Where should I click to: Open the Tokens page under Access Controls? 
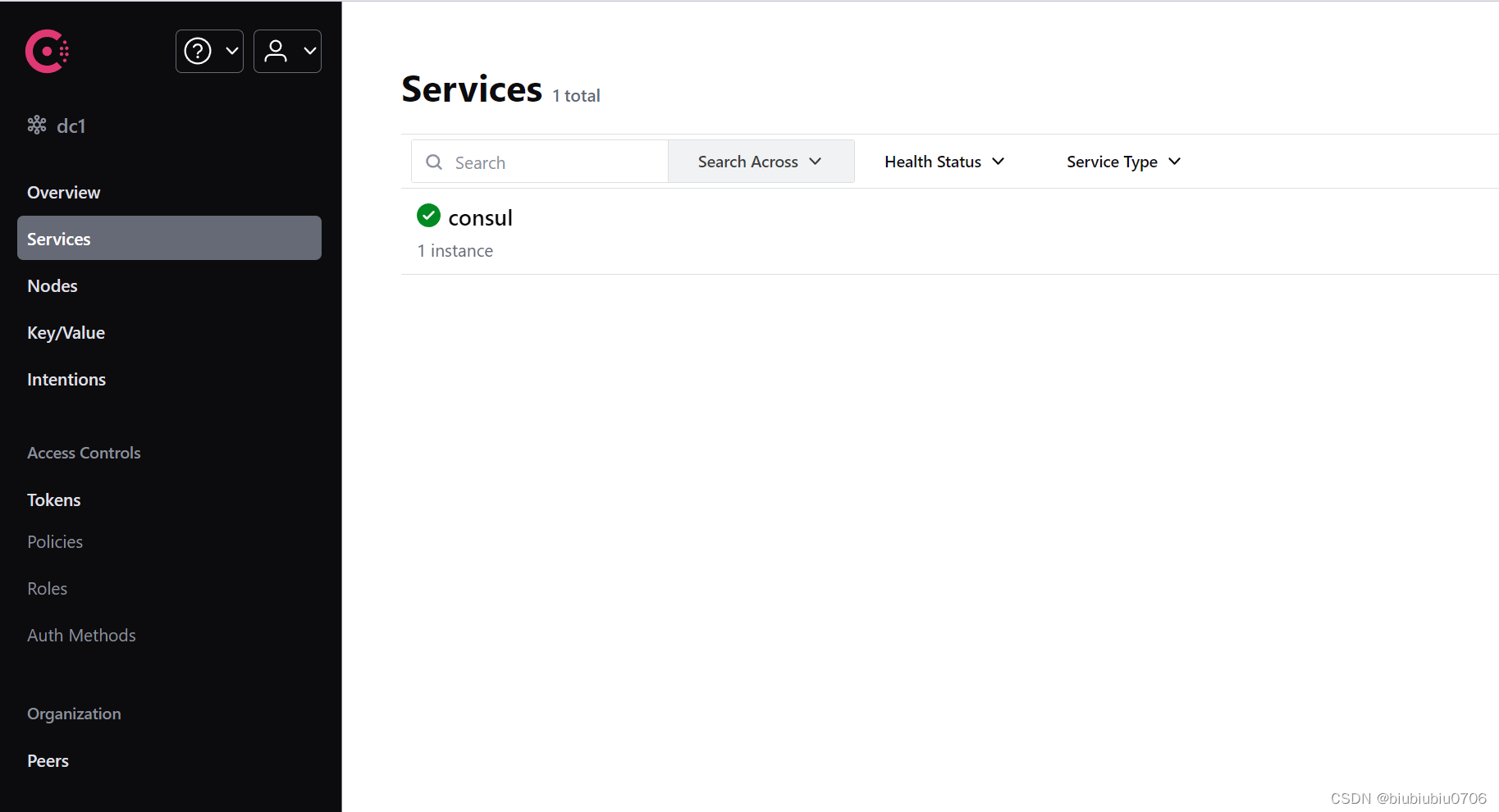click(53, 500)
